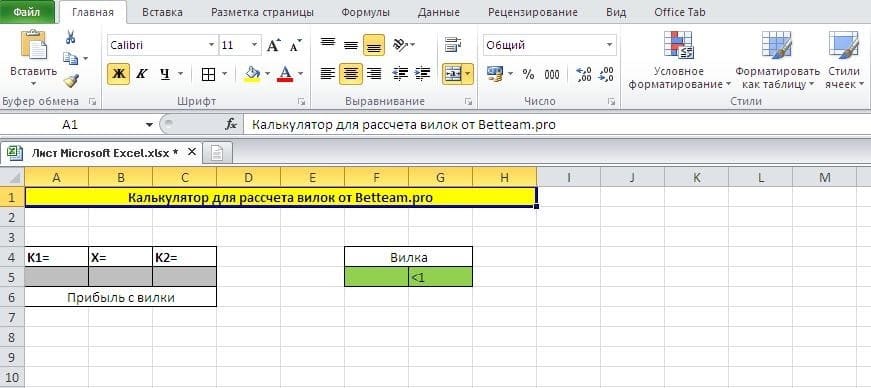
Task: Increase indent icon
Action: 423,73
